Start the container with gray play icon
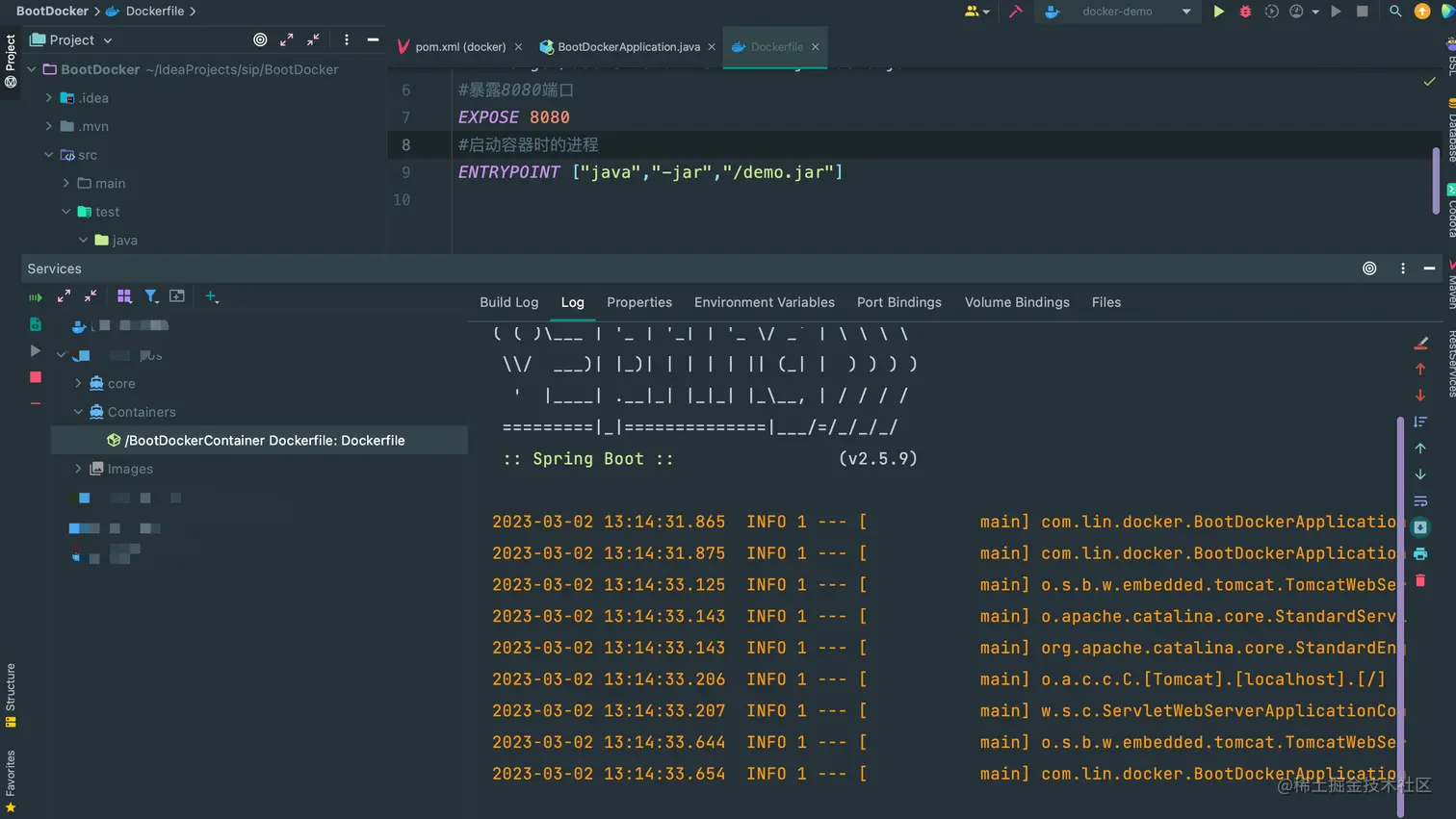 tap(36, 351)
